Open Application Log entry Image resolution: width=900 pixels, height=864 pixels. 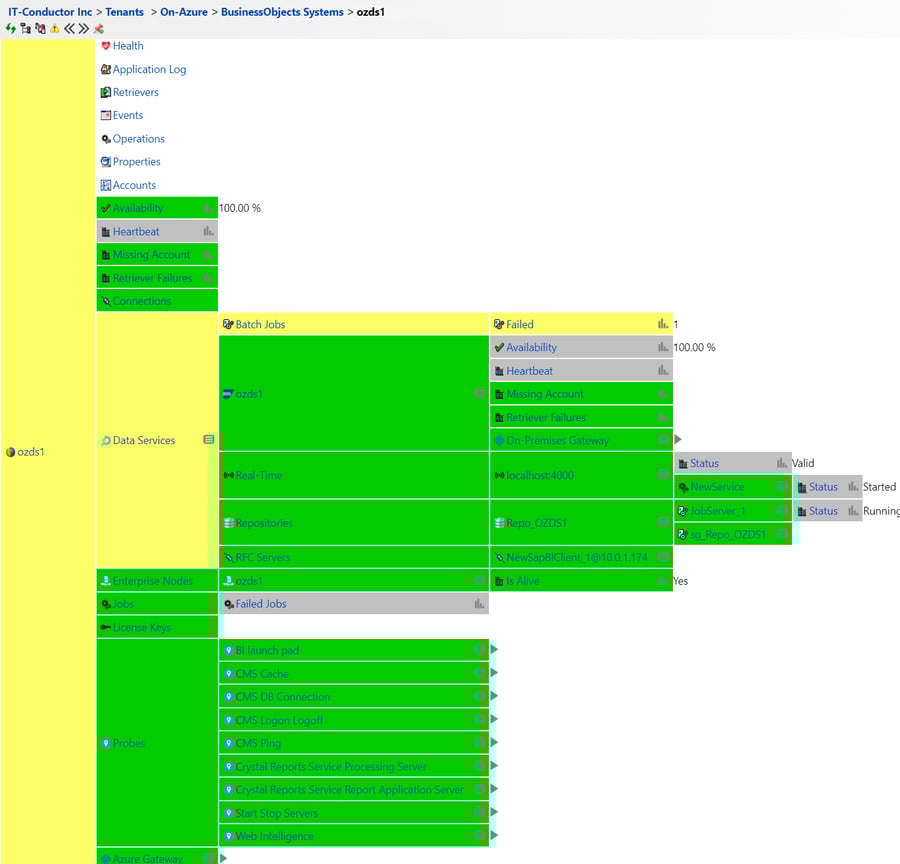pyautogui.click(x=149, y=69)
